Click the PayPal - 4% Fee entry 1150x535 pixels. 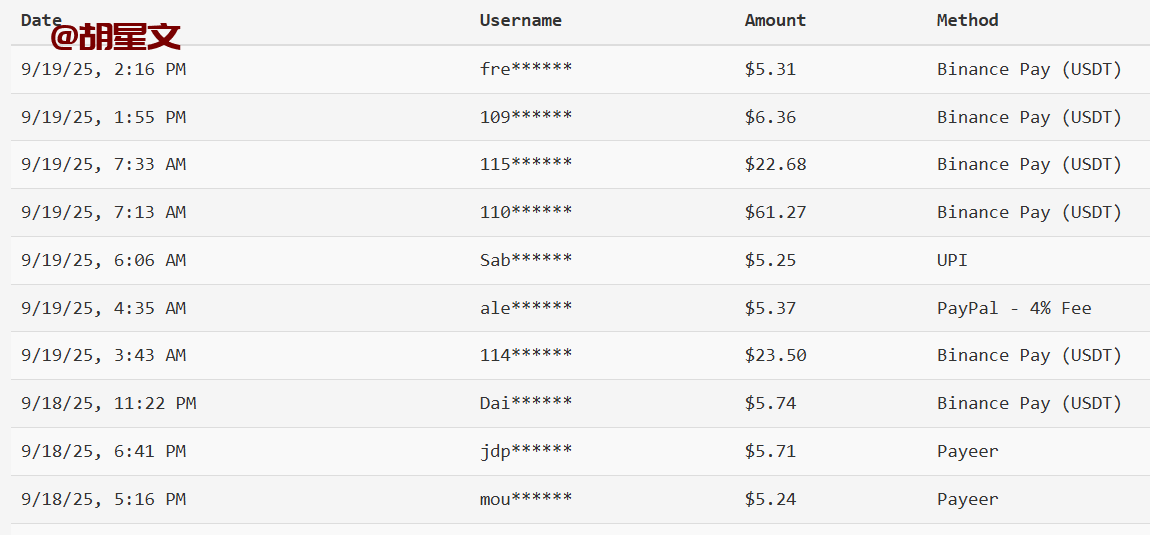(x=1014, y=308)
